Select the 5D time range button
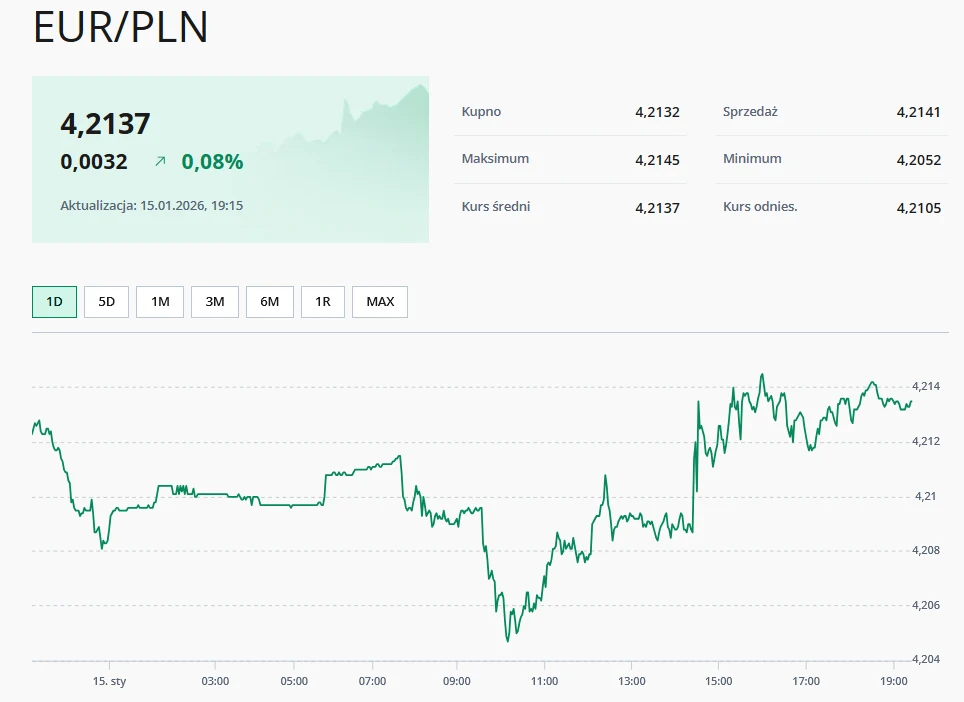This screenshot has height=702, width=964. click(105, 301)
